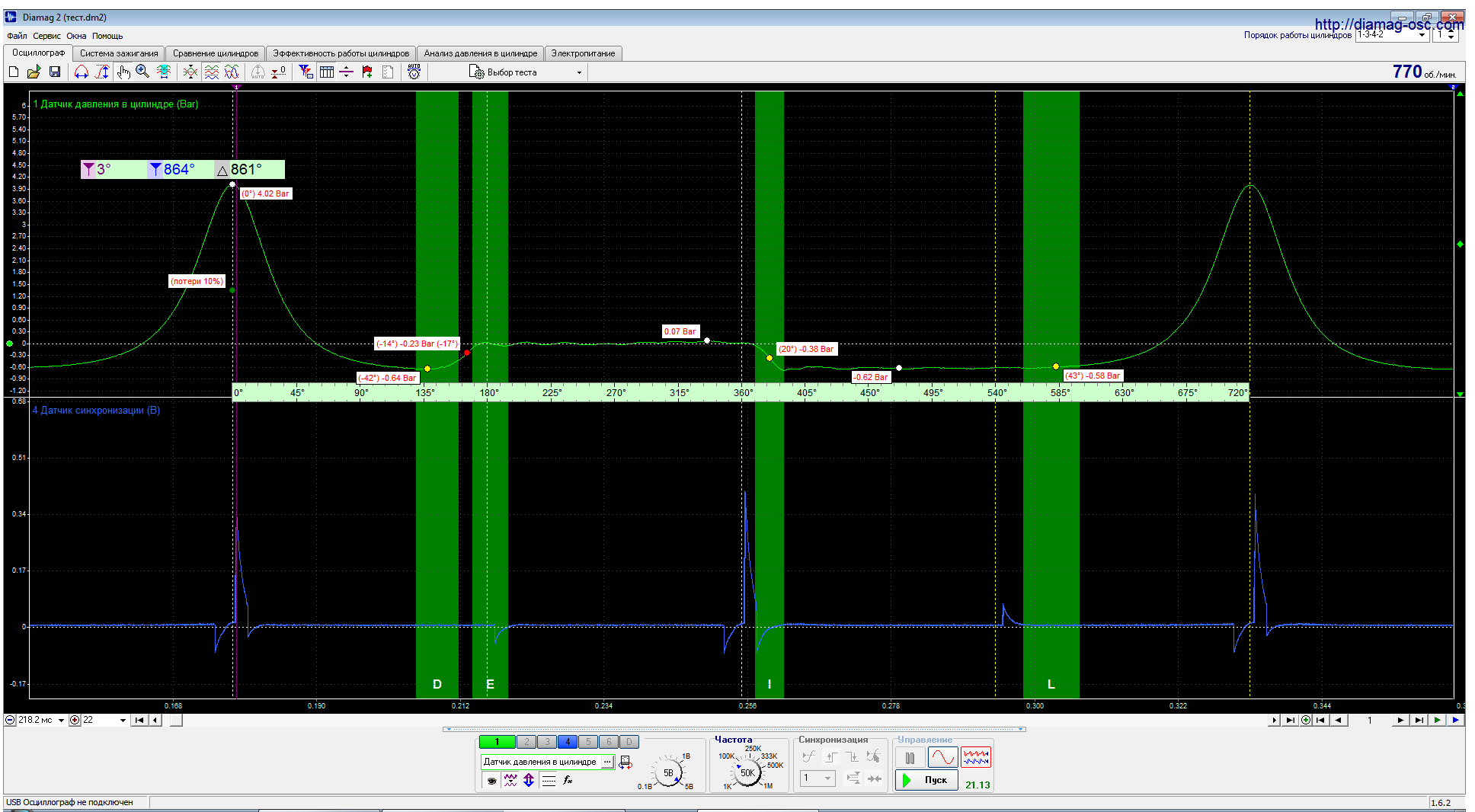Image resolution: width=1475 pixels, height=812 pixels.
Task: Click the stacked separated waveforms icon
Action: tap(212, 72)
